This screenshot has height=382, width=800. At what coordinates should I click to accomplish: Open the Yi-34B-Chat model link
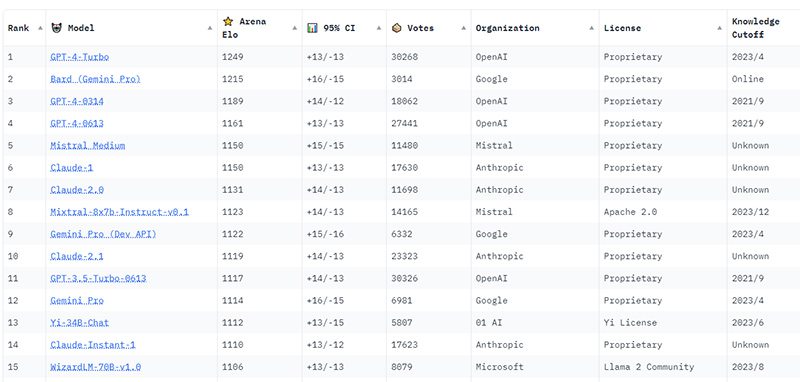[x=80, y=322]
